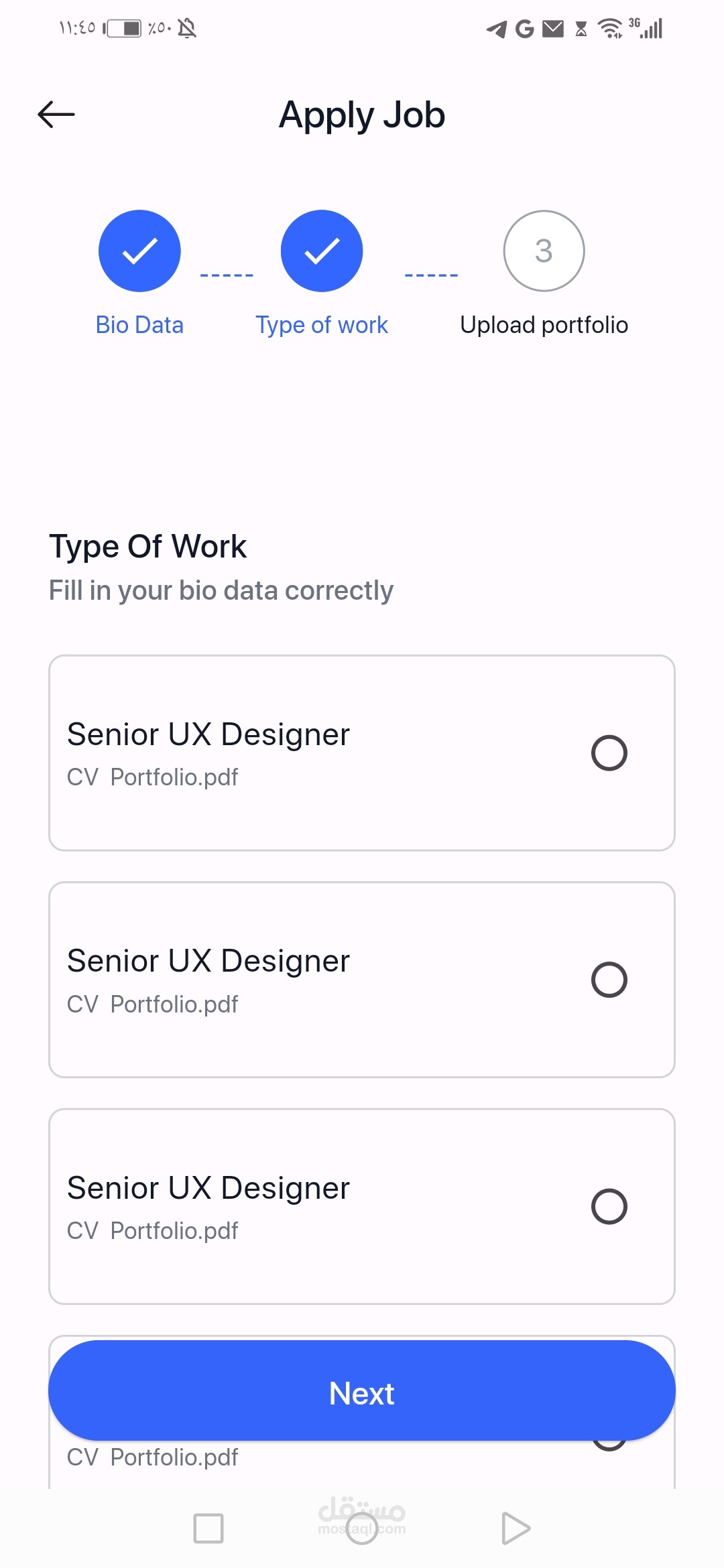
Task: Tap the Google icon in status bar
Action: tap(524, 29)
